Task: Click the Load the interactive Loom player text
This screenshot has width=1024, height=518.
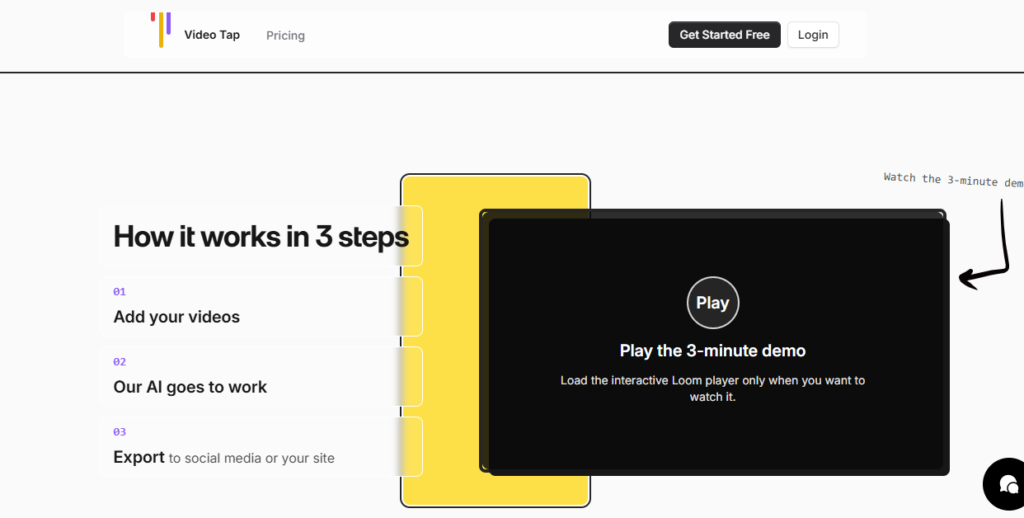Action: (712, 388)
